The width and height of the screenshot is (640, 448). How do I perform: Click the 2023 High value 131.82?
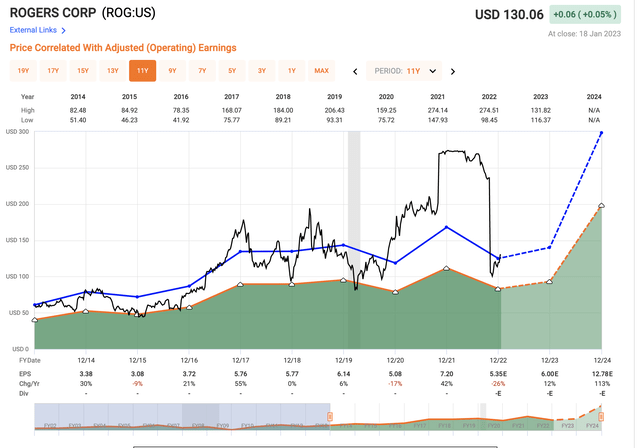tap(540, 110)
